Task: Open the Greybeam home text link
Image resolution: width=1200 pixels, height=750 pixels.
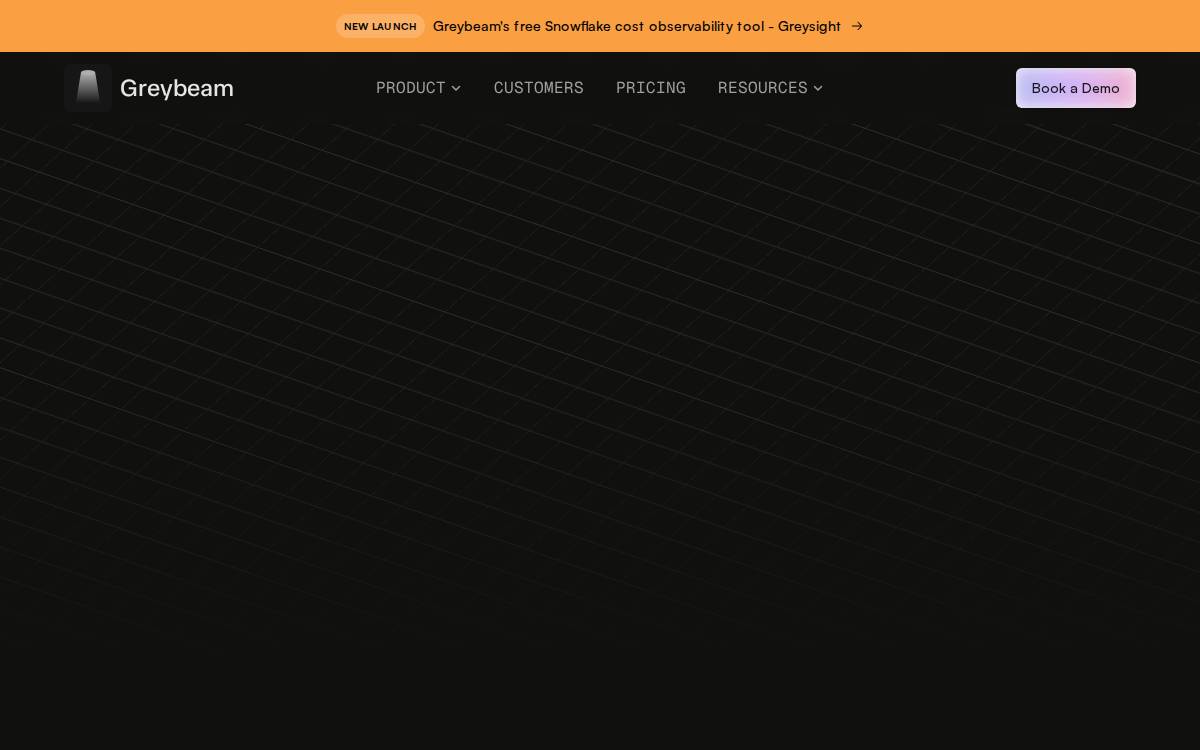Action: [x=177, y=88]
